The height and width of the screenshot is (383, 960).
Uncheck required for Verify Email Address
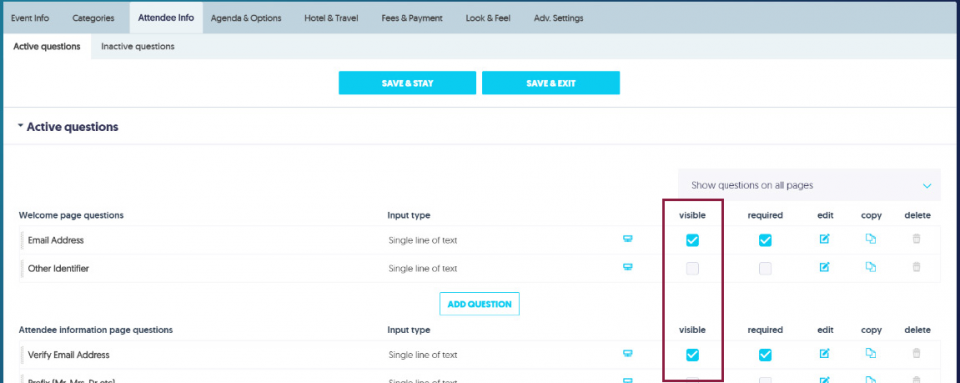tap(765, 355)
